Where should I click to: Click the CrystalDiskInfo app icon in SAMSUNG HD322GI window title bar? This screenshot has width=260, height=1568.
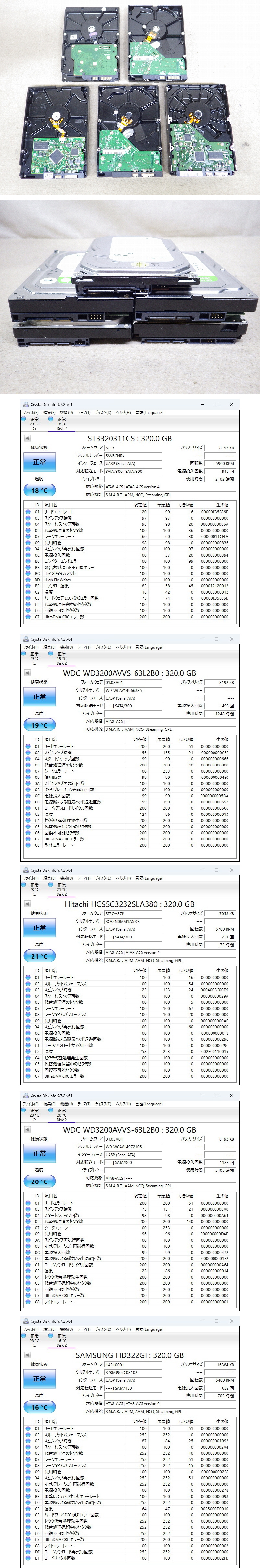point(26,1321)
